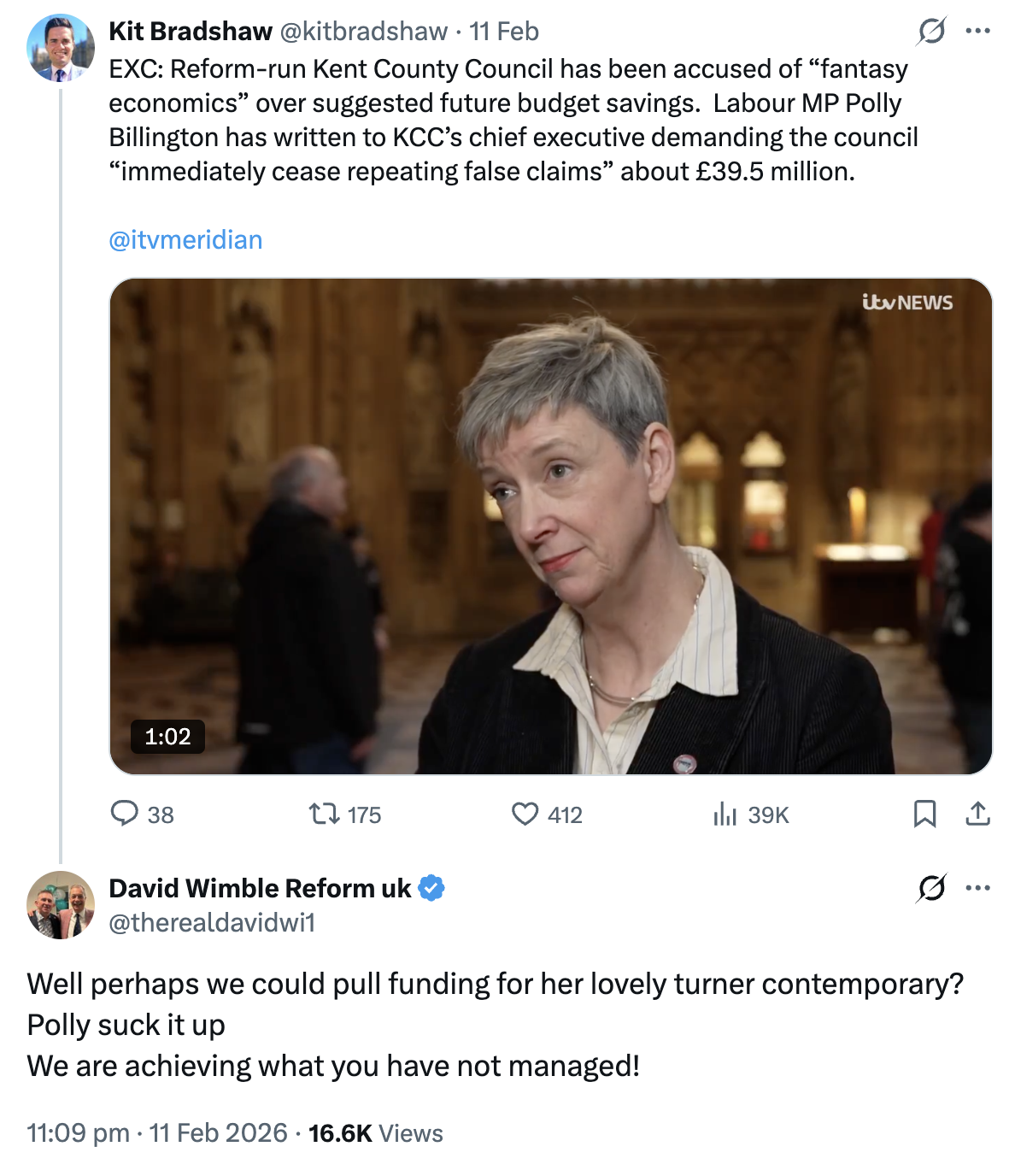Open the @therealdavidwi1 handle
Screen dimensions: 1015x1176
[212, 923]
